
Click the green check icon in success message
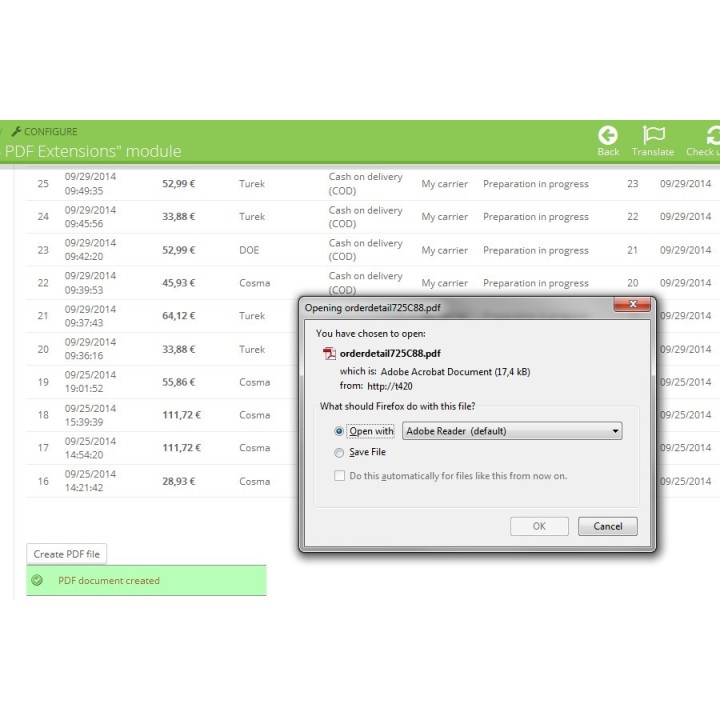[x=37, y=580]
